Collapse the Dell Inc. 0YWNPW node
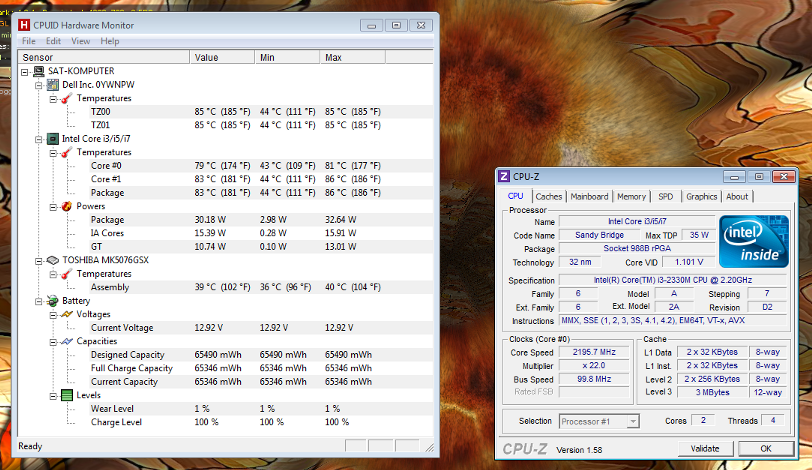This screenshot has width=812, height=470. tap(38, 85)
